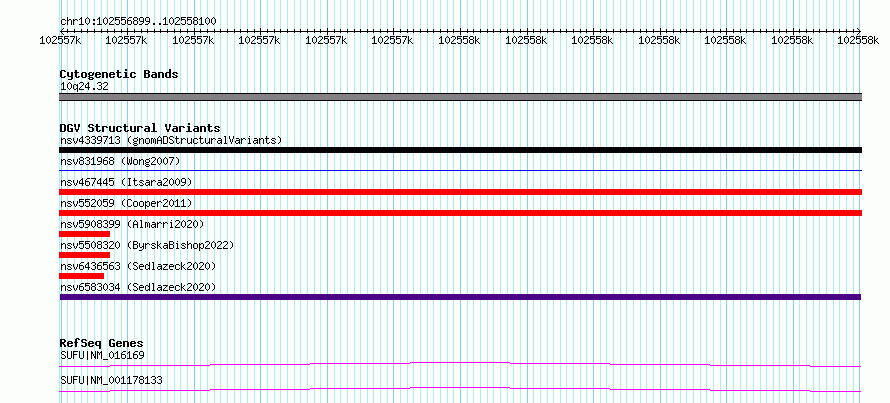Click the RefSeq Genes track heading
The width and height of the screenshot is (890, 403).
point(102,343)
